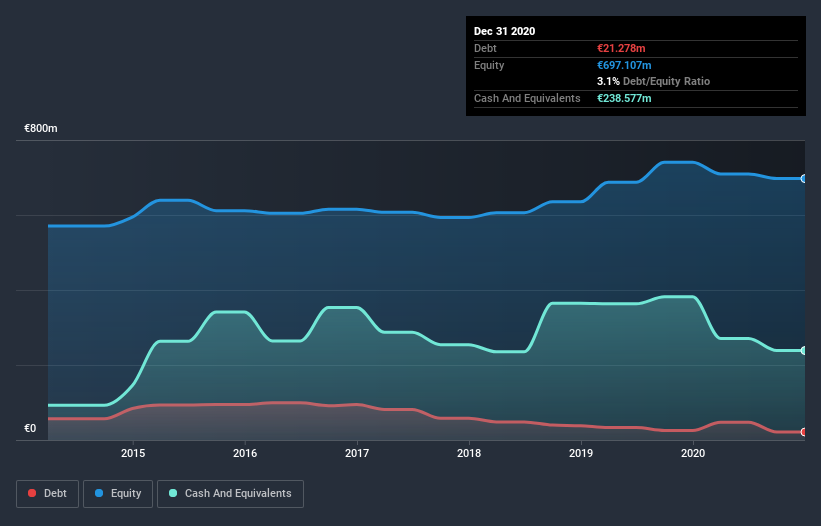The height and width of the screenshot is (526, 821).
Task: Click the 3.1% Debt/Equity Ratio text
Action: pyautogui.click(x=653, y=82)
